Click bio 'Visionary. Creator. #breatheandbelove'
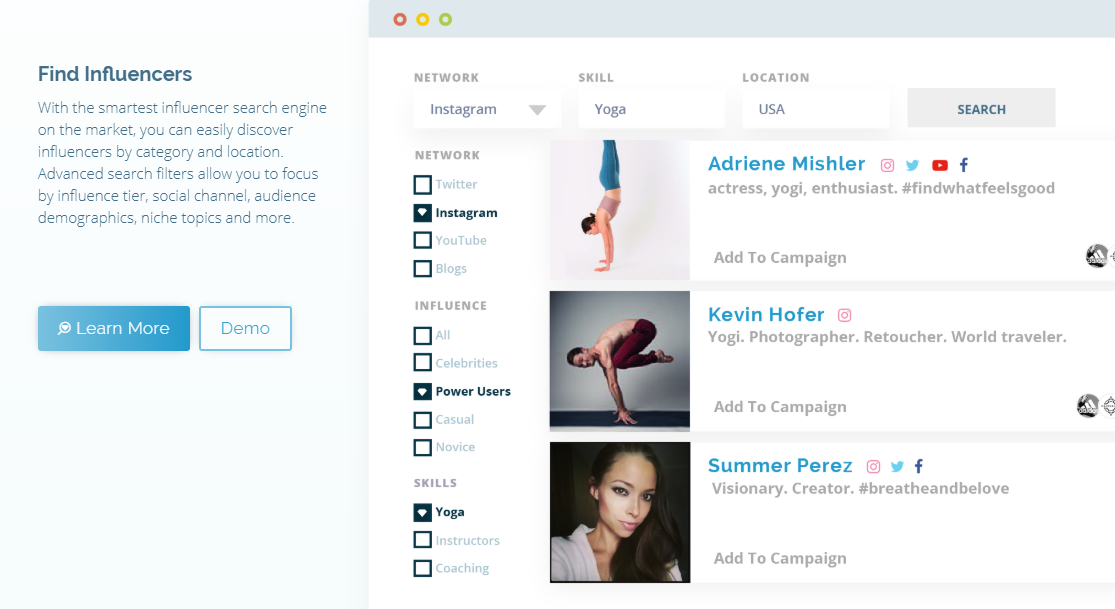Viewport: 1115px width, 609px height. [860, 488]
